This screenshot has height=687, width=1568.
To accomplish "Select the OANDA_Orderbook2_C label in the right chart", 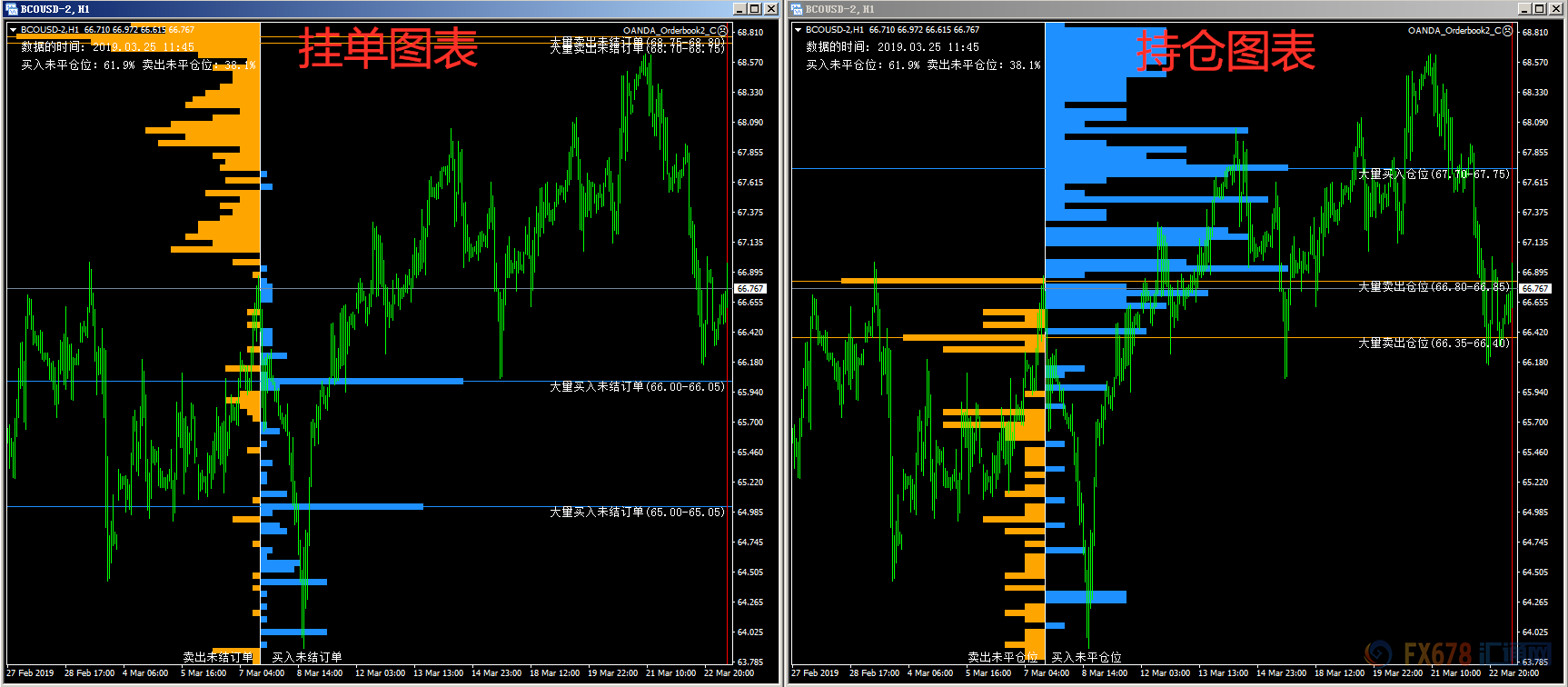I will (1454, 30).
